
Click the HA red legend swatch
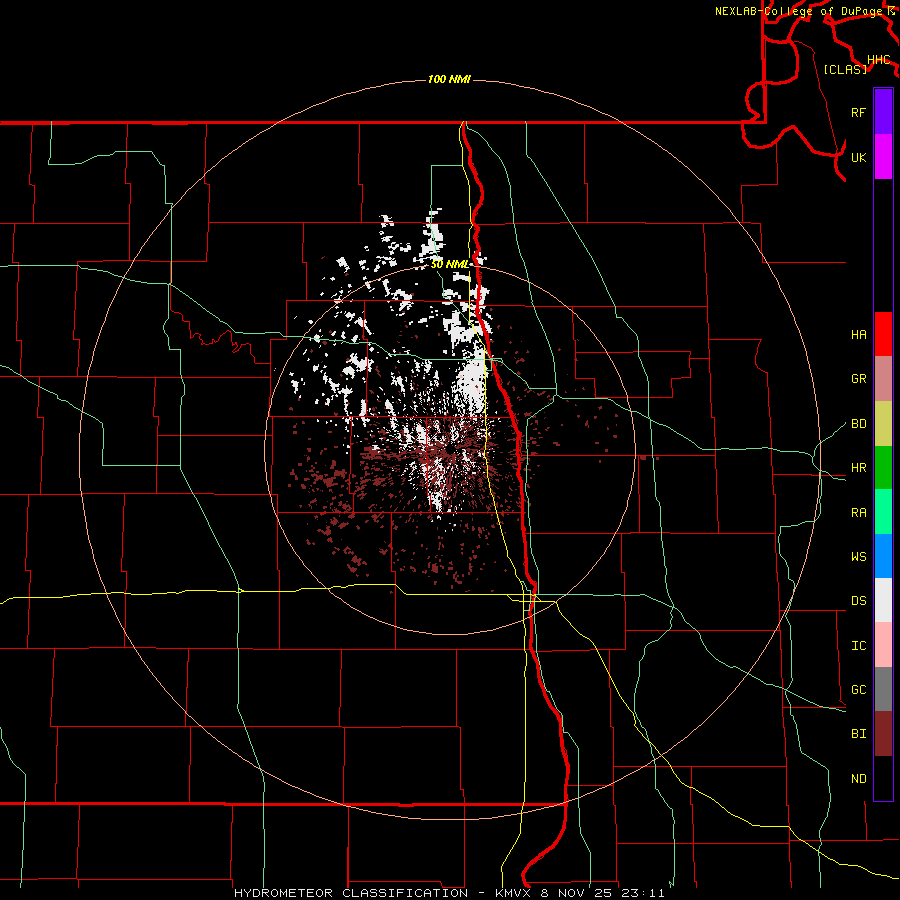[x=883, y=334]
